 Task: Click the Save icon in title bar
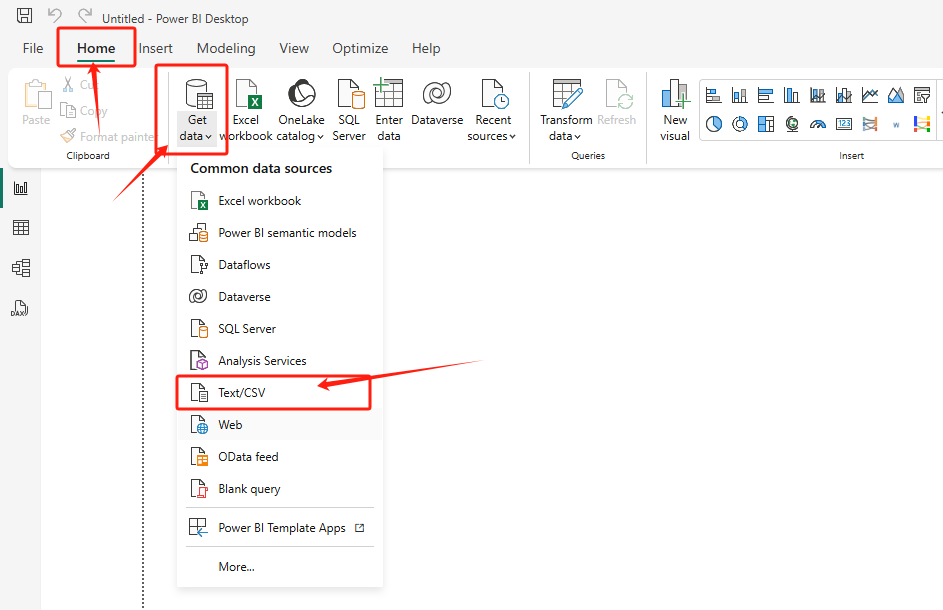(24, 16)
